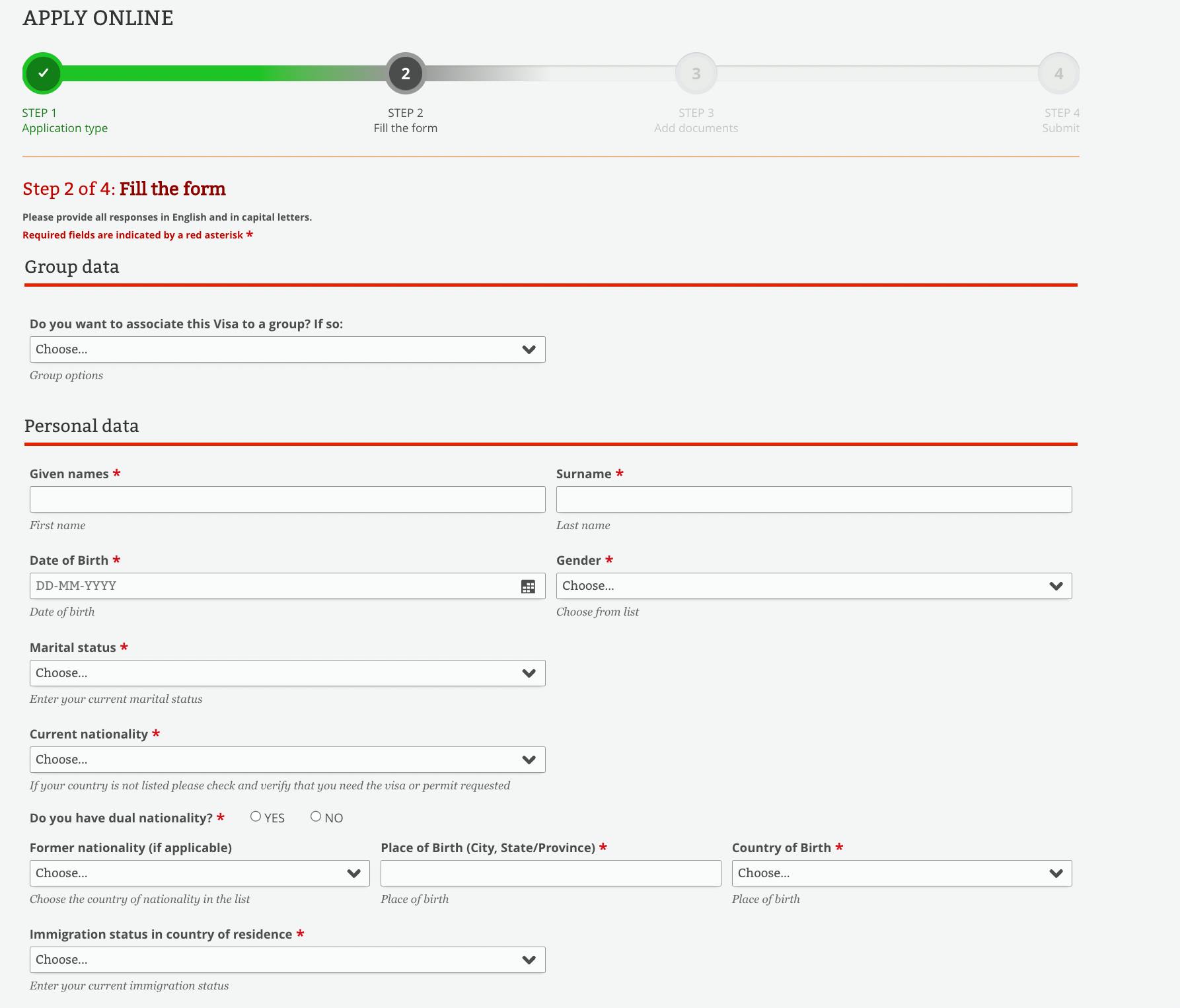This screenshot has width=1180, height=1008.
Task: Click the 'Choose from list' gender hint
Action: tap(597, 612)
